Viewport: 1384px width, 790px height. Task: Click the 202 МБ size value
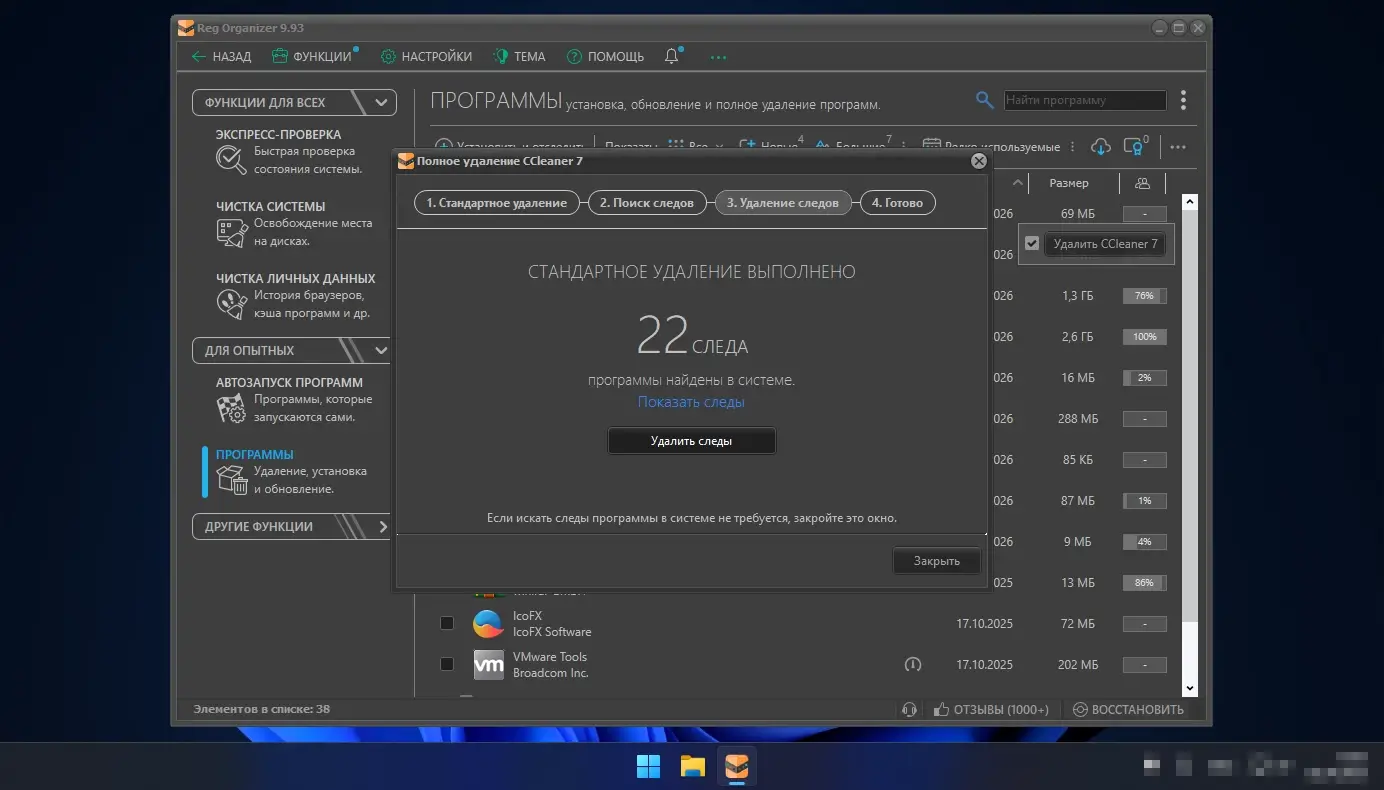[x=1077, y=664]
